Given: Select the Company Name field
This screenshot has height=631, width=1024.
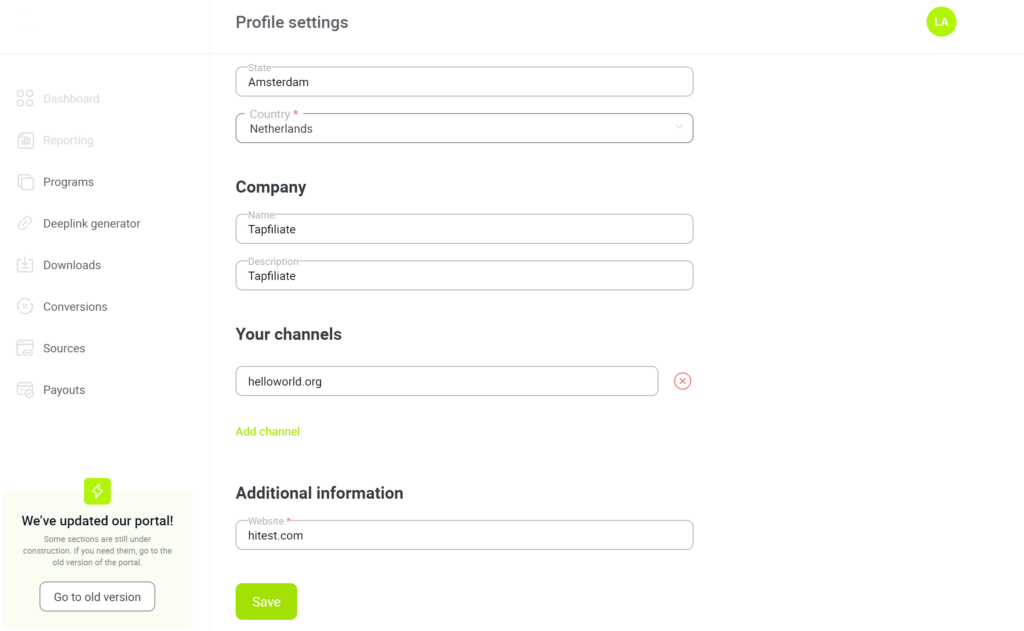Looking at the screenshot, I should pyautogui.click(x=463, y=228).
